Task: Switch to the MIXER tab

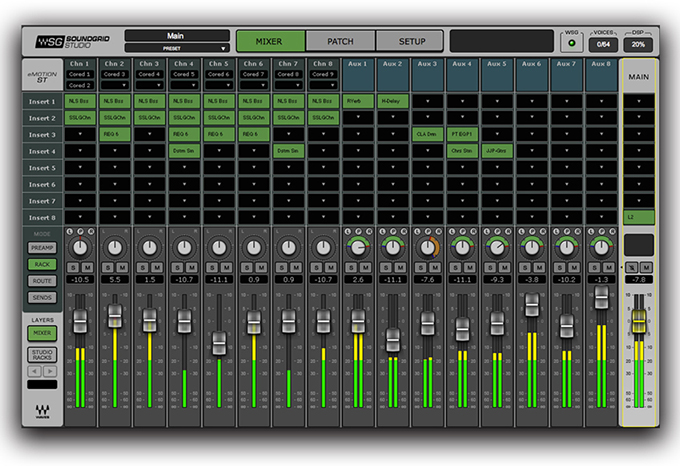Action: [271, 41]
